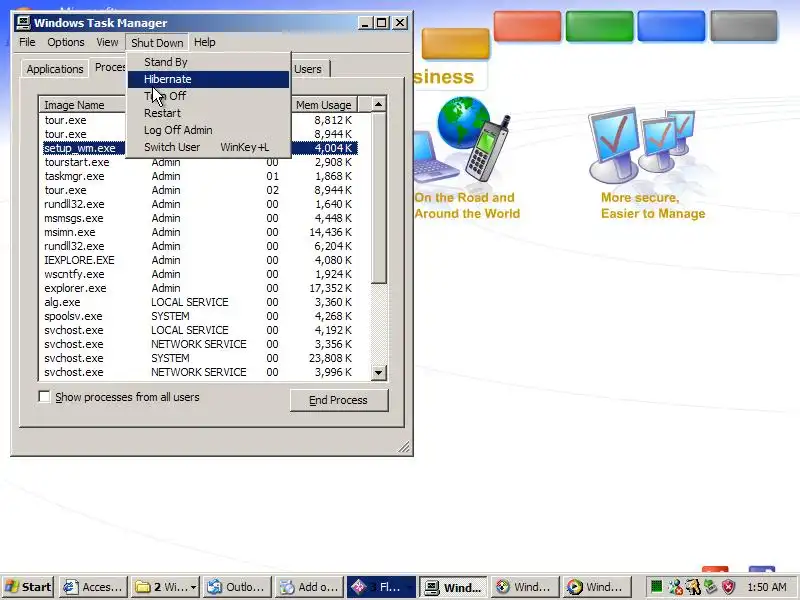800x600 pixels.
Task: Choose Restart from the menu
Action: pos(208,113)
